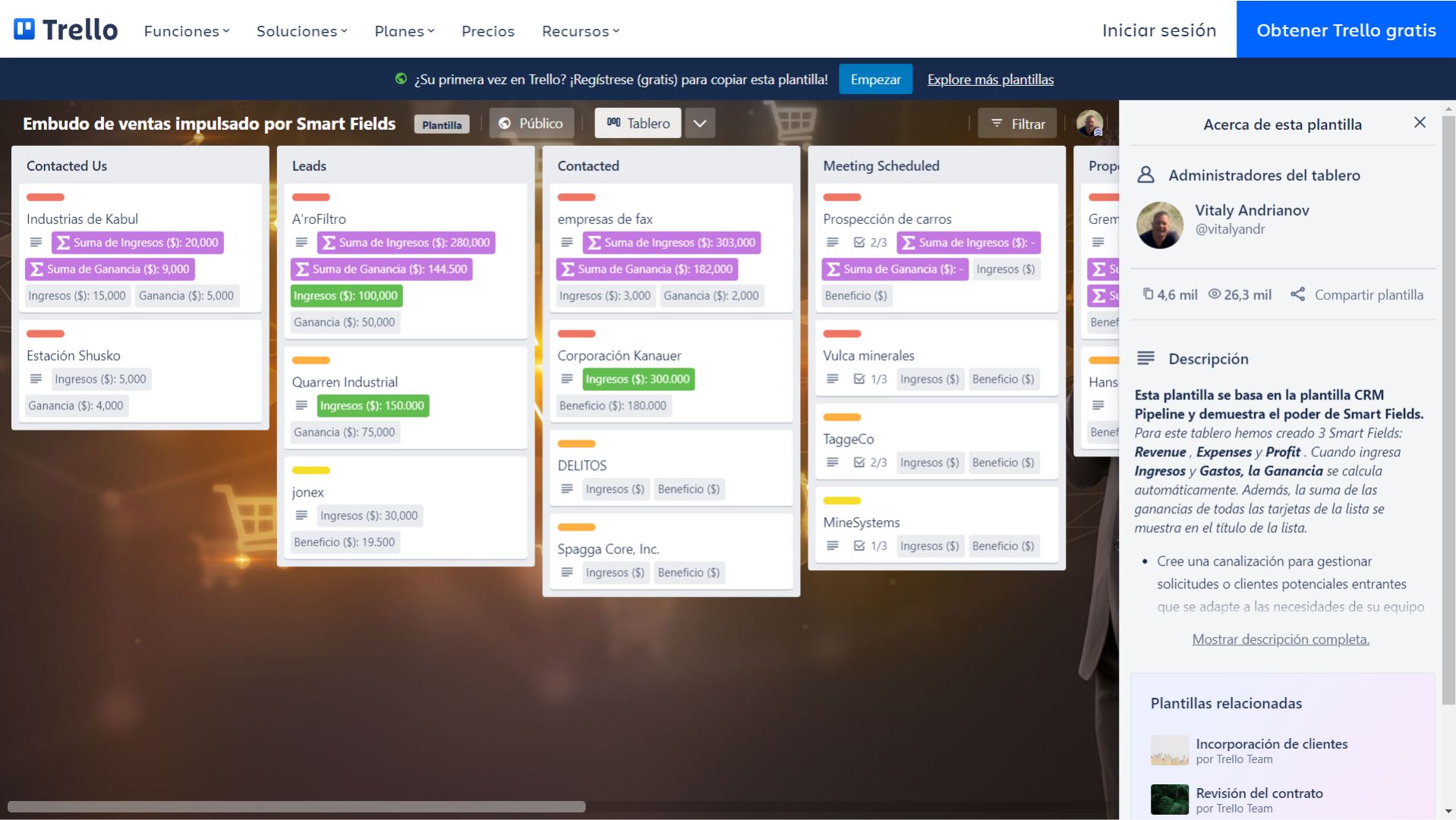
Task: Click Obtener Trello gratis button
Action: click(1346, 30)
